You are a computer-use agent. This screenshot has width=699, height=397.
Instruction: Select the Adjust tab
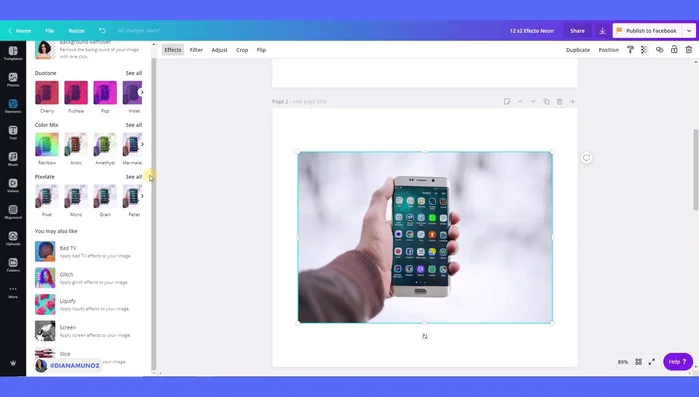point(219,50)
